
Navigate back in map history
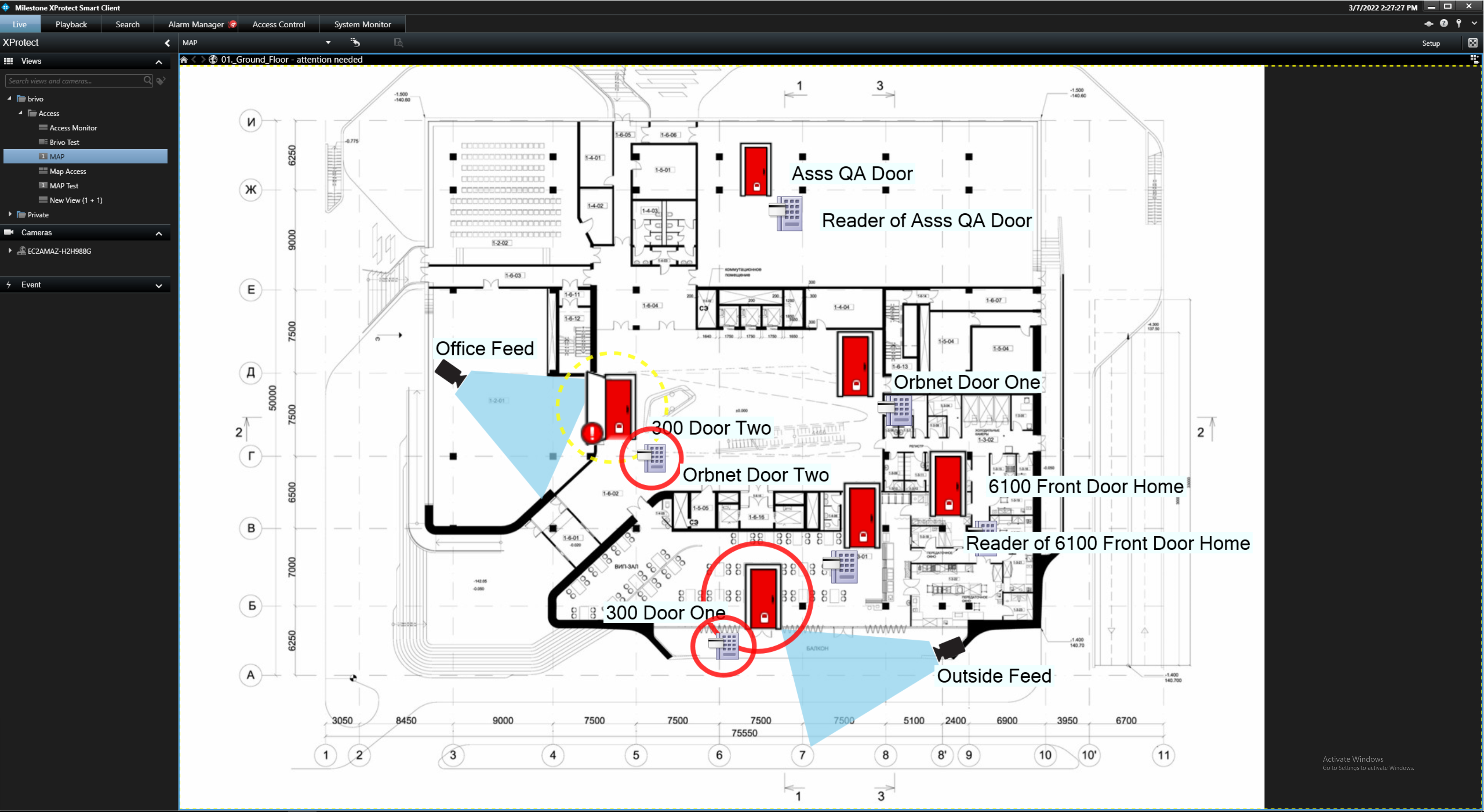(x=194, y=59)
